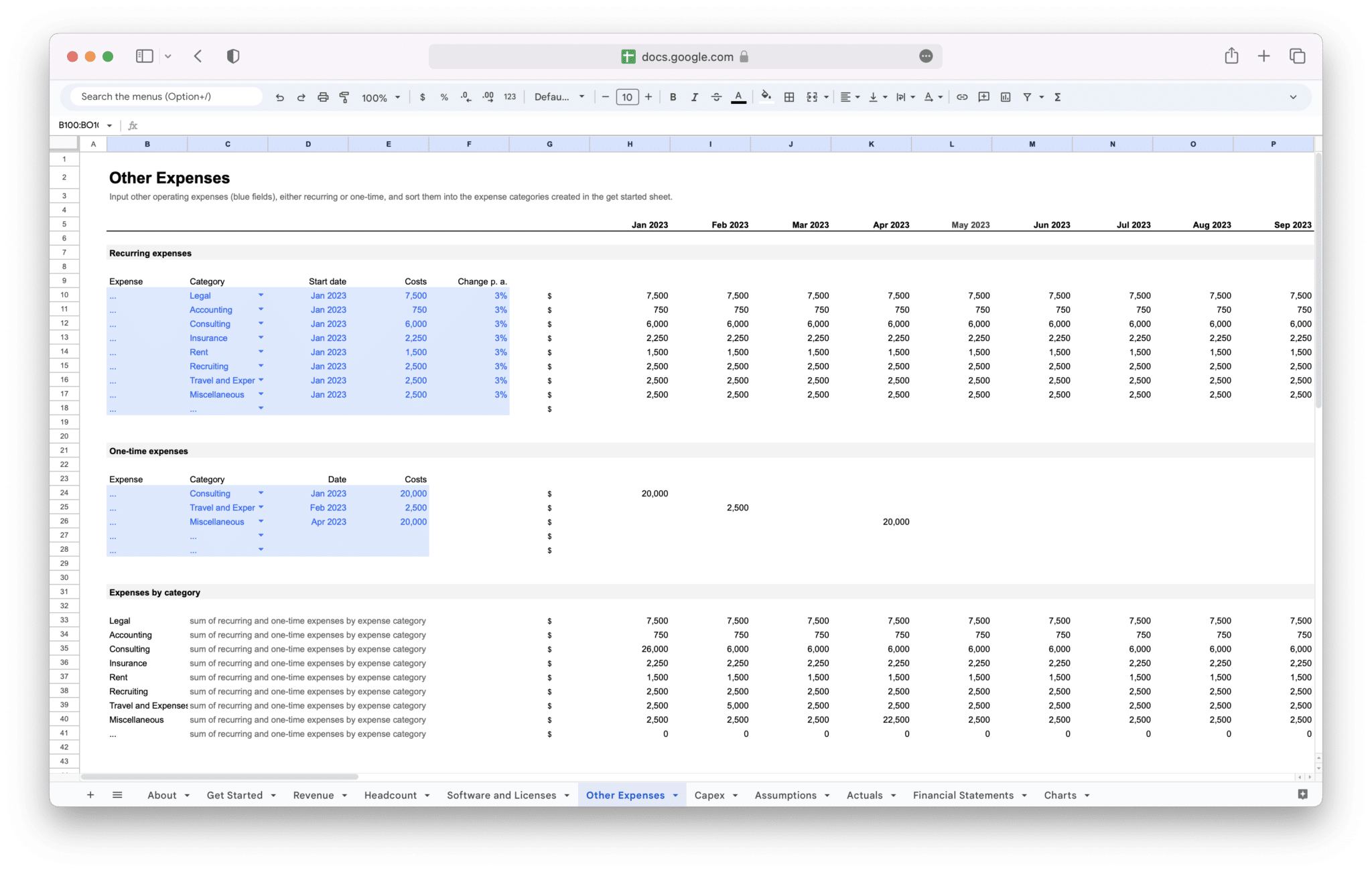This screenshot has height=872, width=1372.
Task: Insert a link
Action: click(962, 97)
